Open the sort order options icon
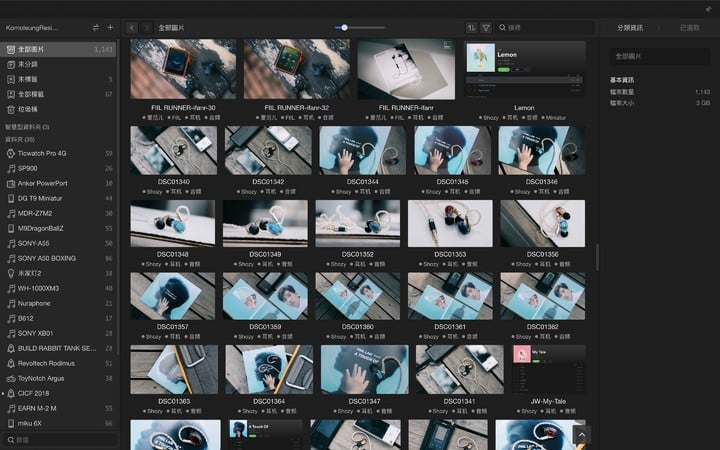Screen dimensions: 720x450 coord(472,28)
